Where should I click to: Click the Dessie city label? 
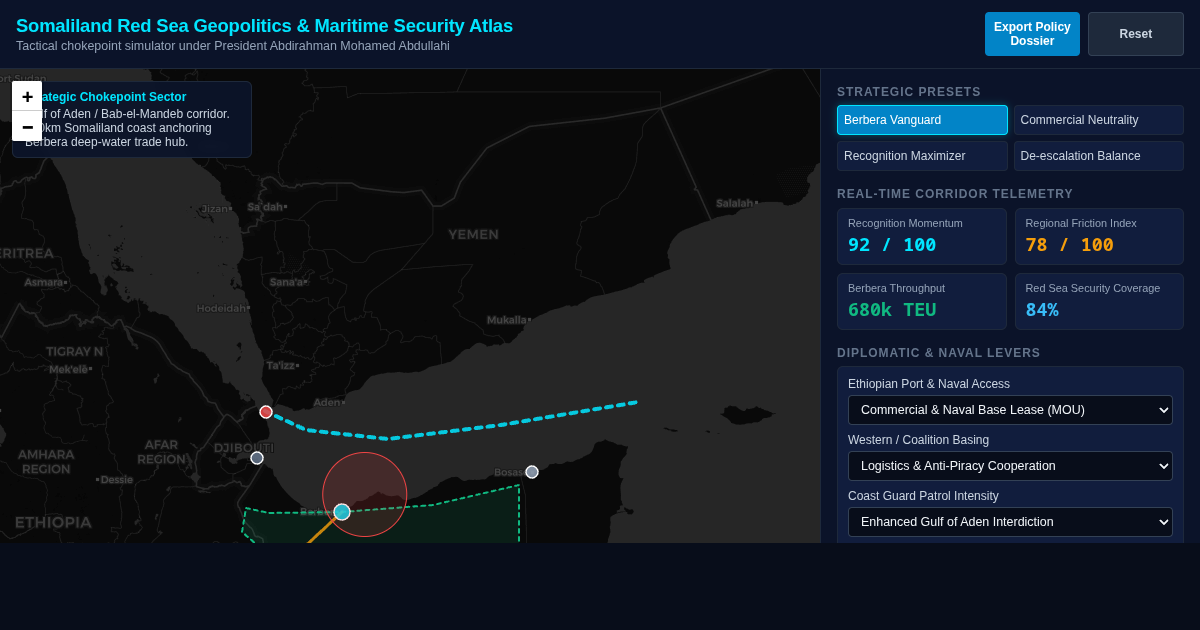click(x=114, y=479)
